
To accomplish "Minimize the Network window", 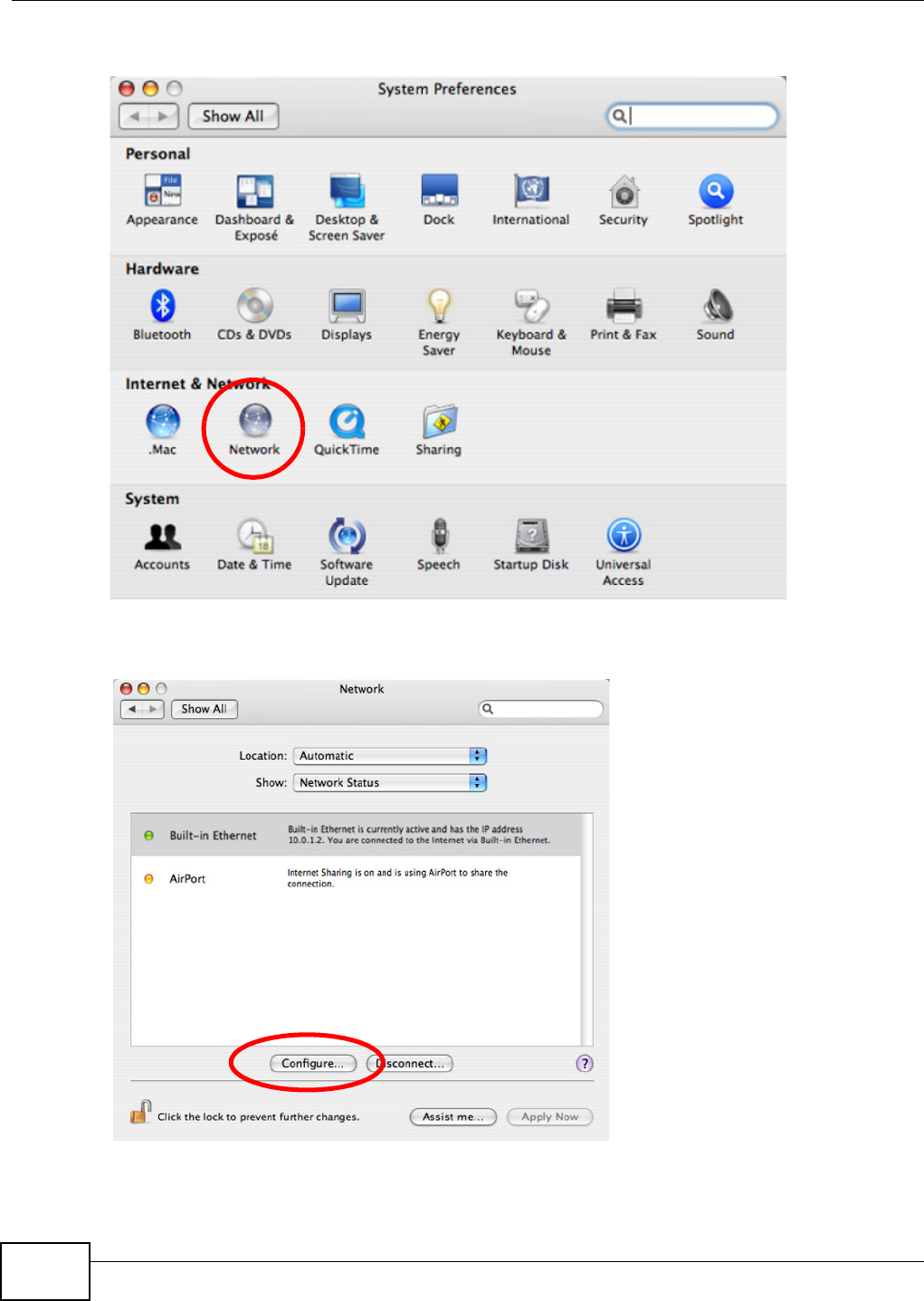I will click(x=143, y=689).
